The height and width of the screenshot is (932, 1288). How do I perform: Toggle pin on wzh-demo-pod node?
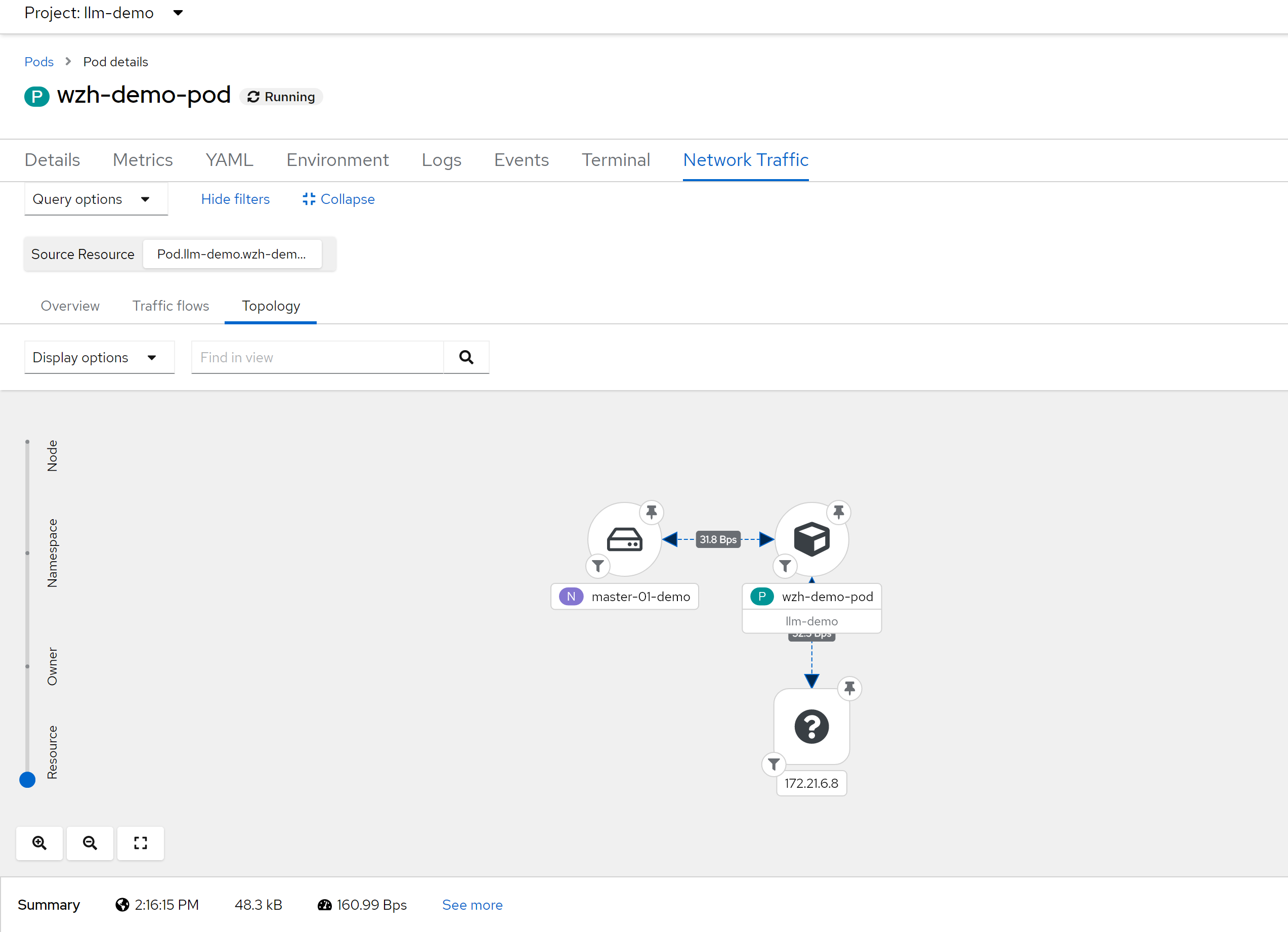click(x=838, y=512)
